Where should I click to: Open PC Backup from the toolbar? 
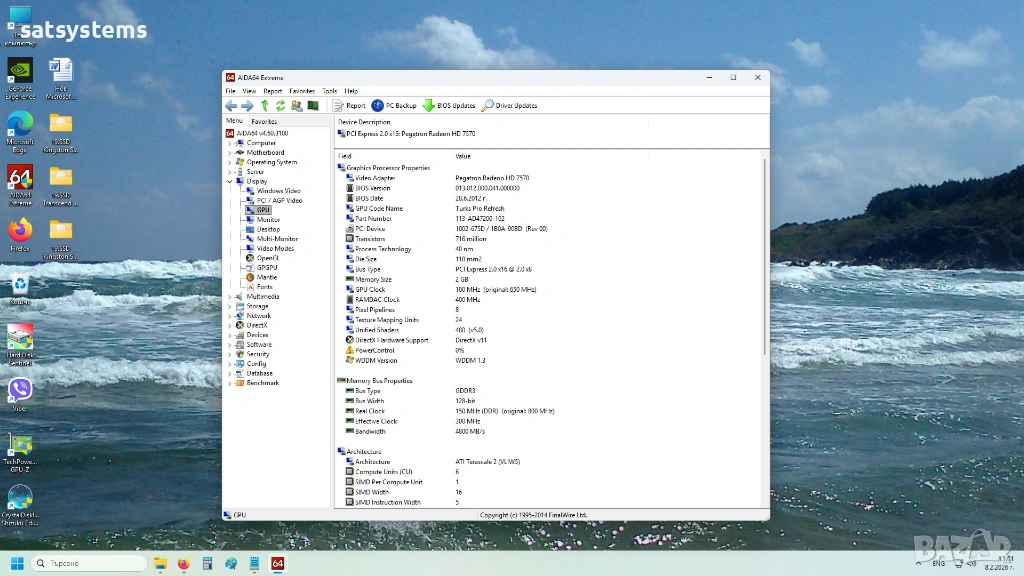[394, 105]
